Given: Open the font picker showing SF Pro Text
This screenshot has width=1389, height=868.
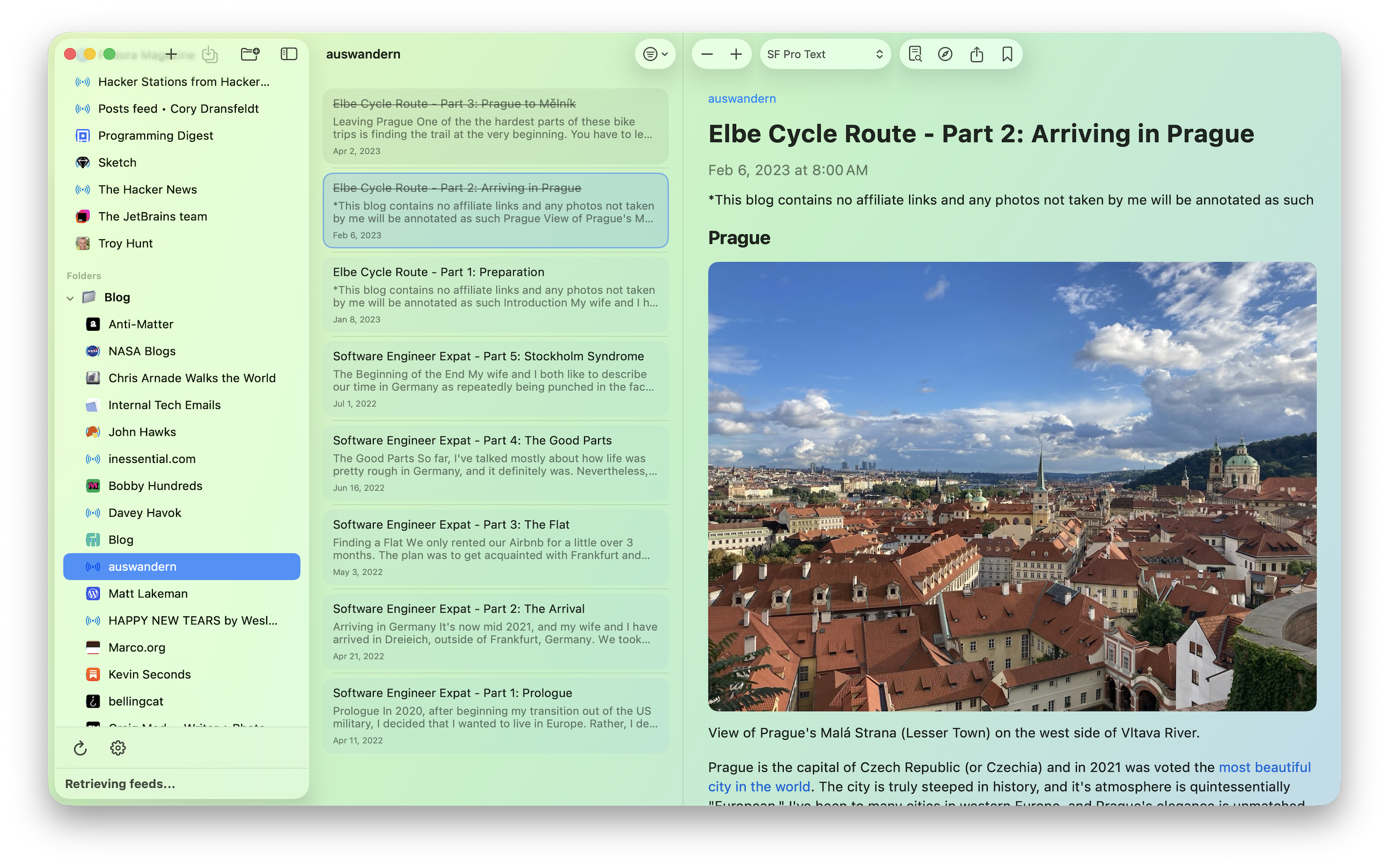Looking at the screenshot, I should [x=825, y=54].
